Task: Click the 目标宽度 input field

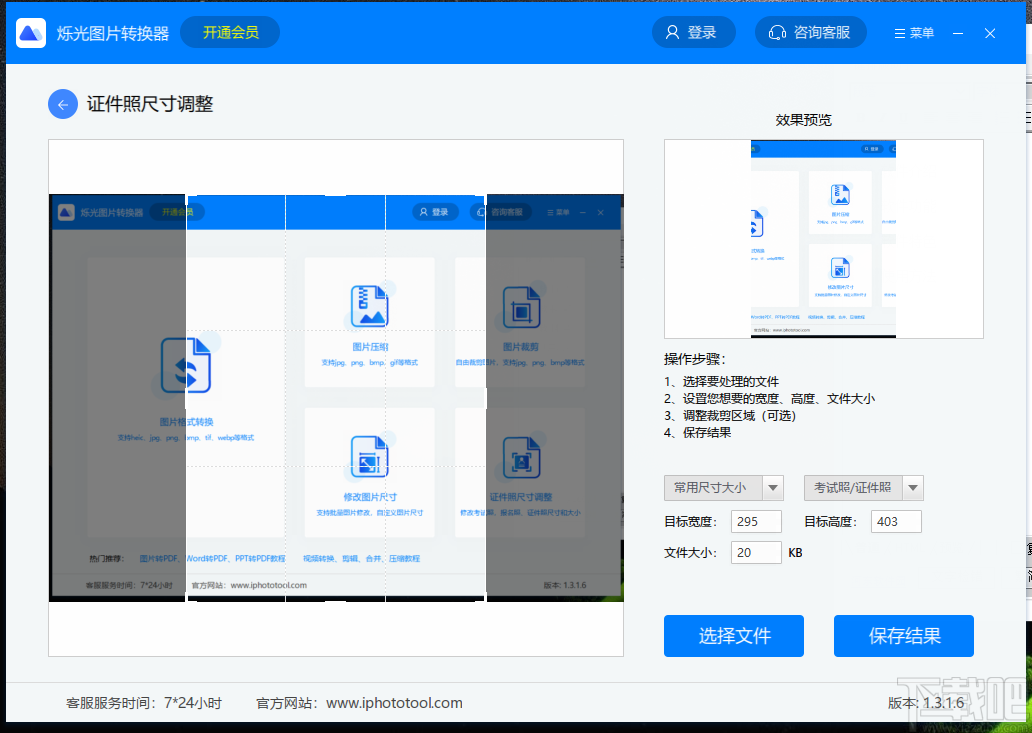Action: coord(756,521)
